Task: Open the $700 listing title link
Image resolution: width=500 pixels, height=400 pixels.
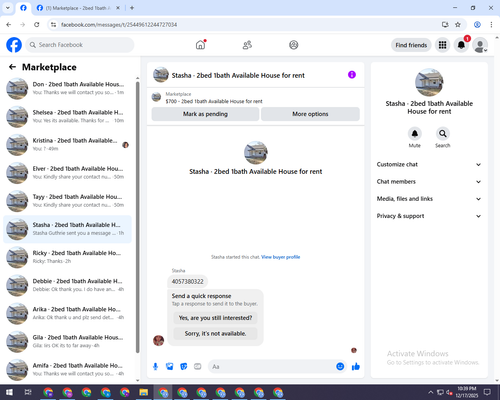Action: coord(214,101)
